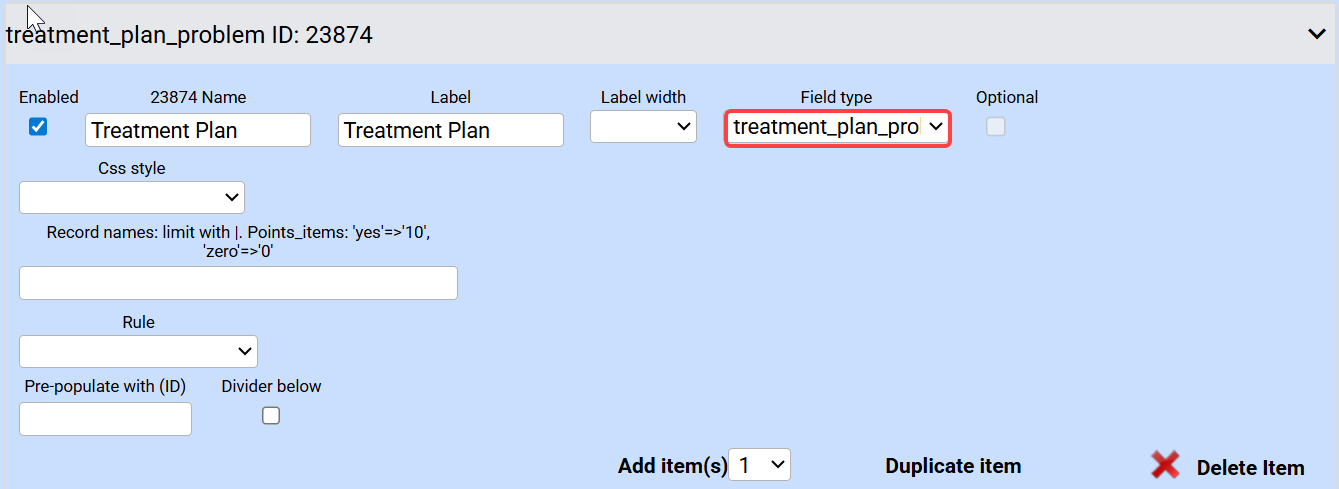The image size is (1339, 489).
Task: Click the red X delete icon
Action: click(1165, 465)
